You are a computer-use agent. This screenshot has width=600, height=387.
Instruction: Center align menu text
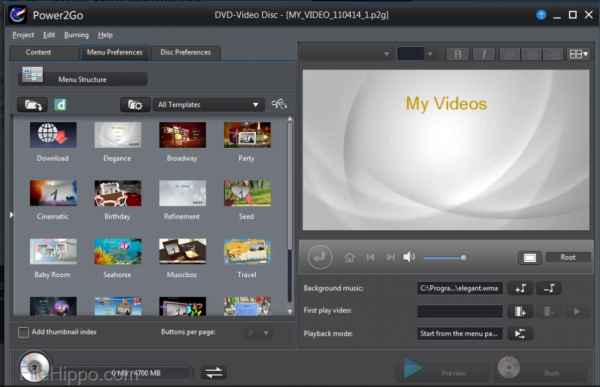pyautogui.click(x=532, y=54)
